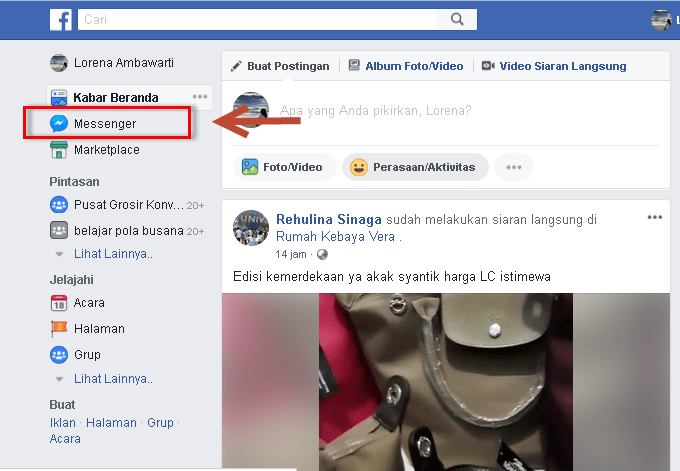Click the picture icon on Foto/Video button
Image resolution: width=680 pixels, height=471 pixels.
(250, 167)
